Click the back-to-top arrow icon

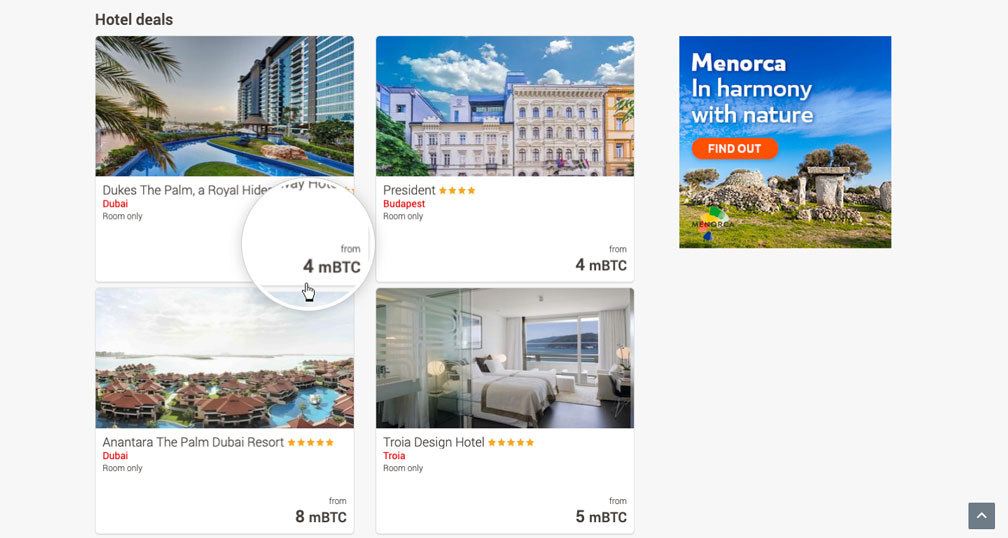pyautogui.click(x=981, y=516)
